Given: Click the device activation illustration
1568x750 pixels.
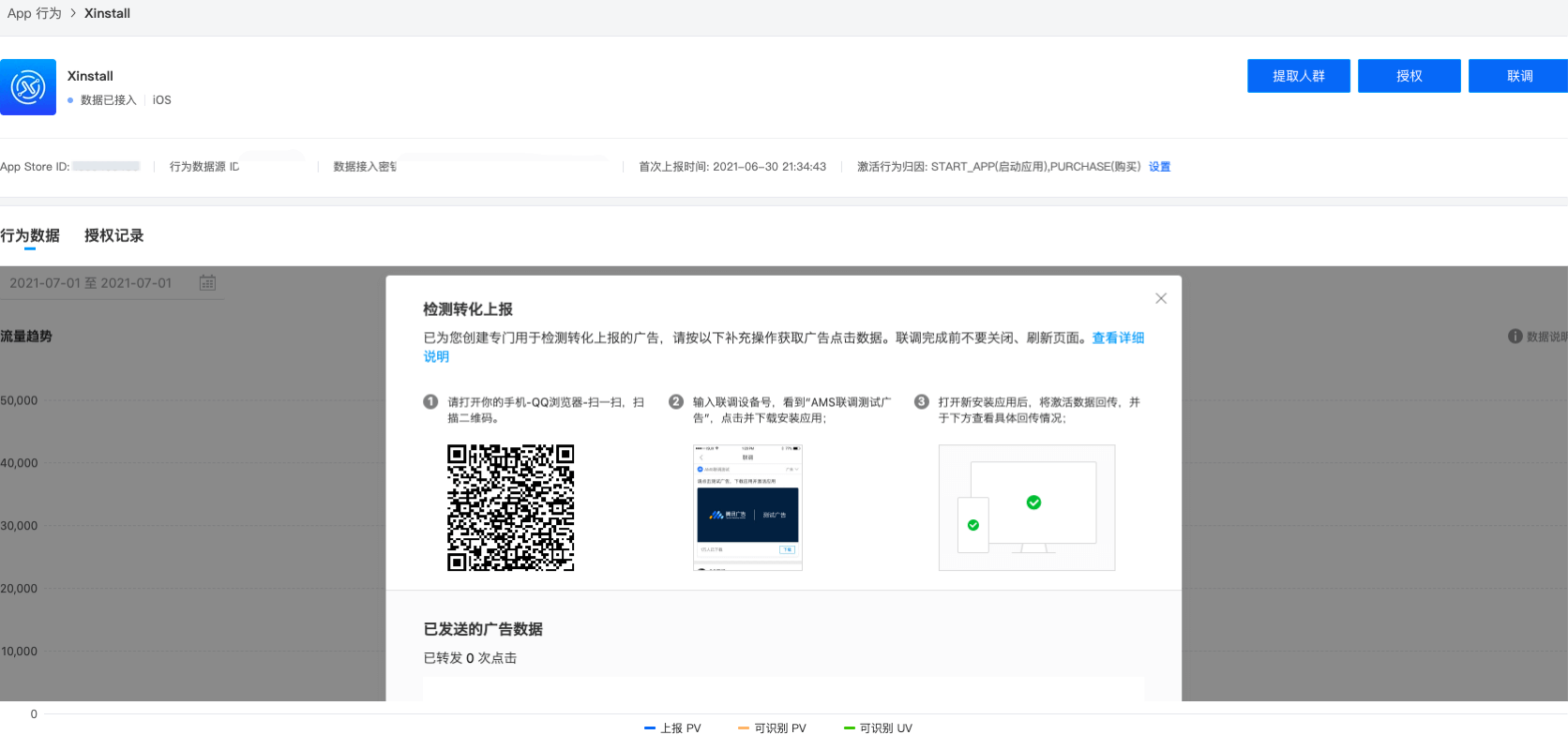Looking at the screenshot, I should [1027, 507].
